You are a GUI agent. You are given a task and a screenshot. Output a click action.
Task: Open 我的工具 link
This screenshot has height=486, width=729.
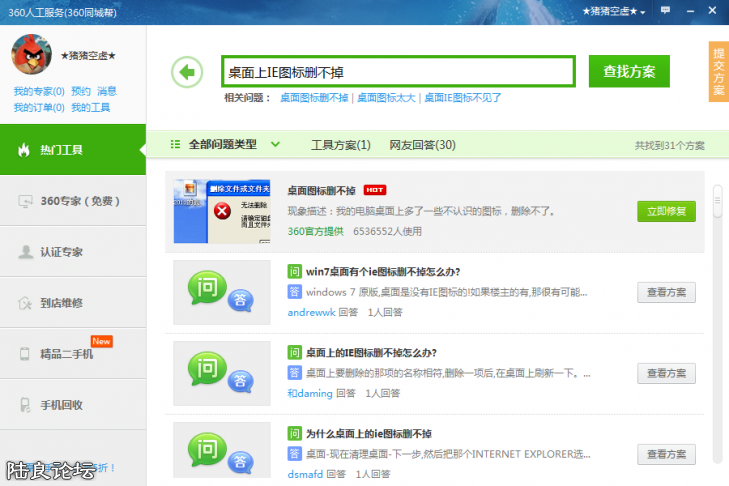coord(91,108)
